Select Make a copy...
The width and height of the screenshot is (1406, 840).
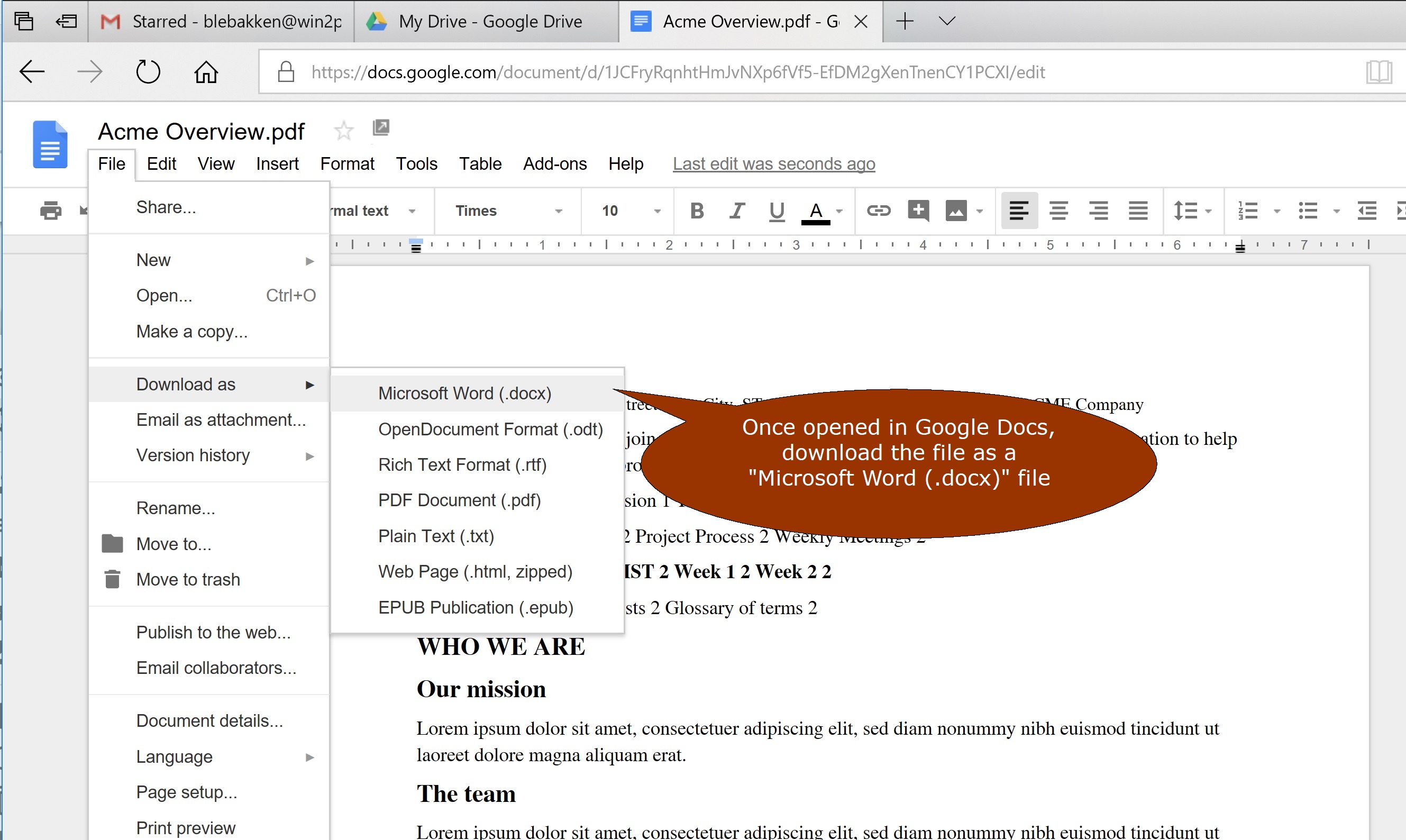[x=209, y=331]
